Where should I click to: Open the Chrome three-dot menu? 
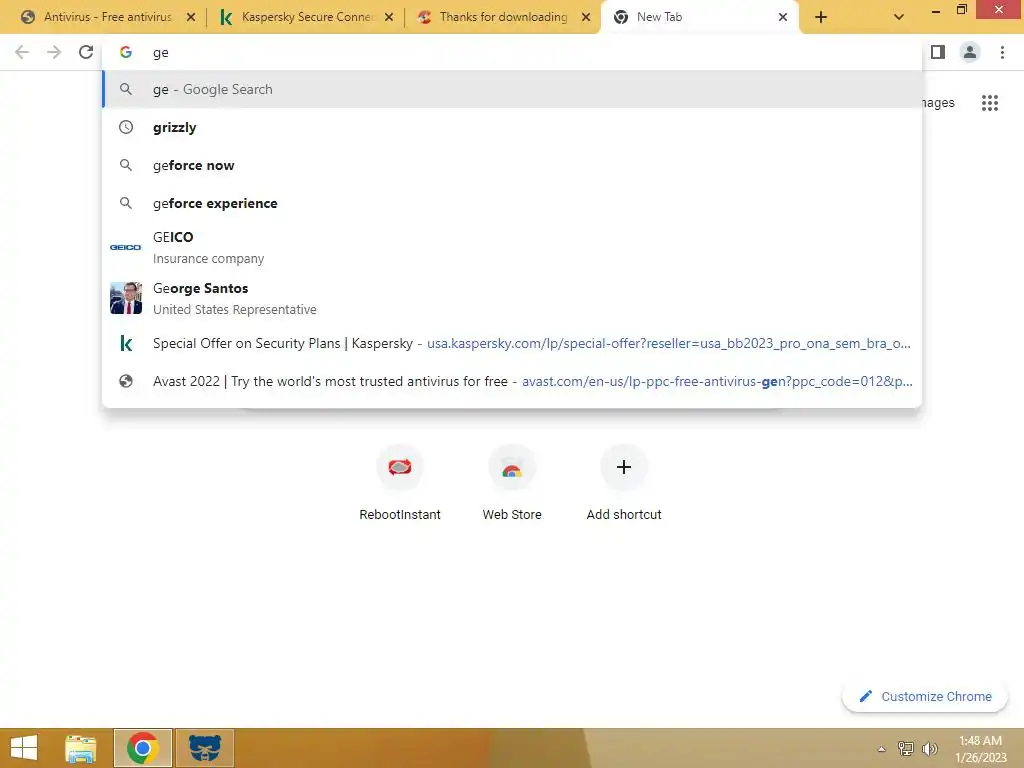pyautogui.click(x=1002, y=52)
